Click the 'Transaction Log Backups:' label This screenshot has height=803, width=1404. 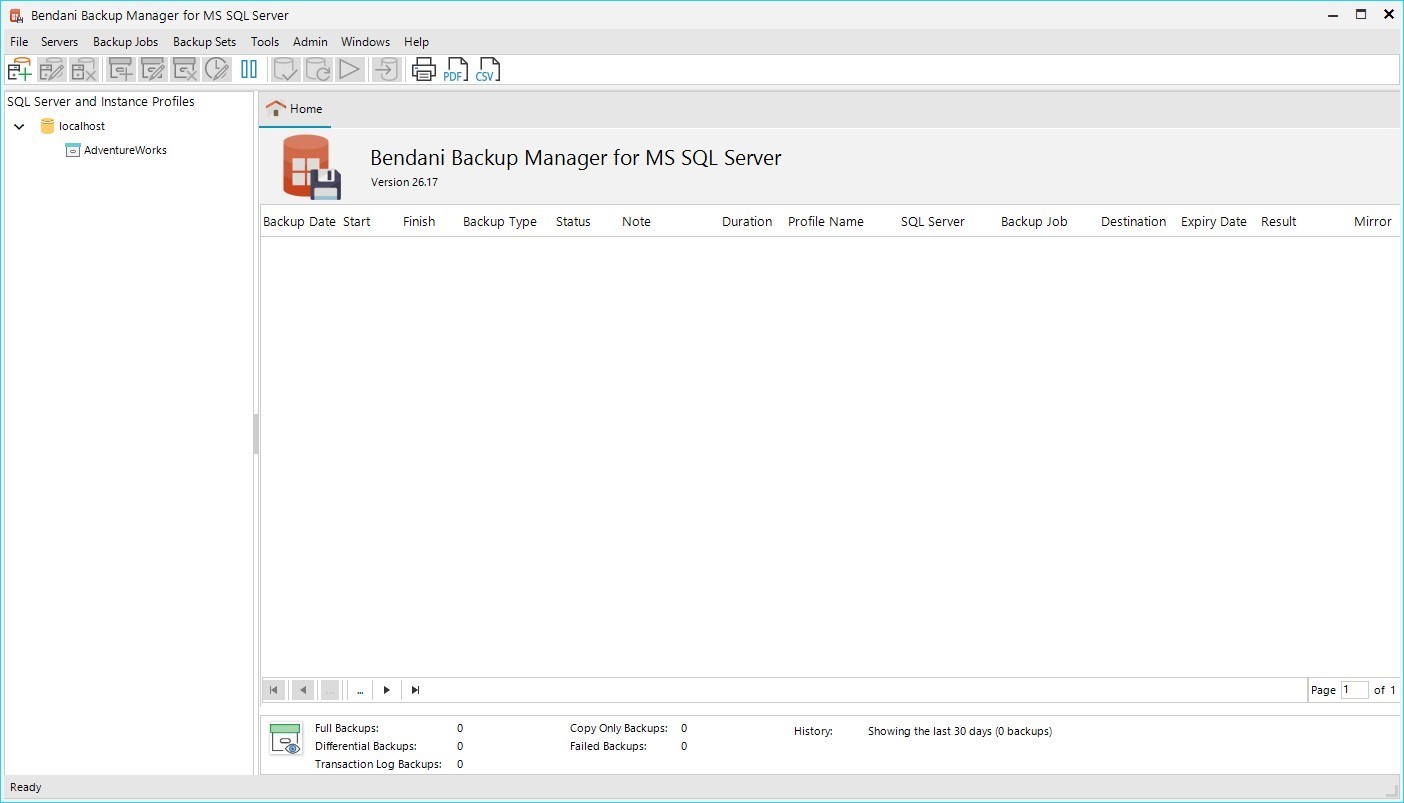tap(378, 764)
